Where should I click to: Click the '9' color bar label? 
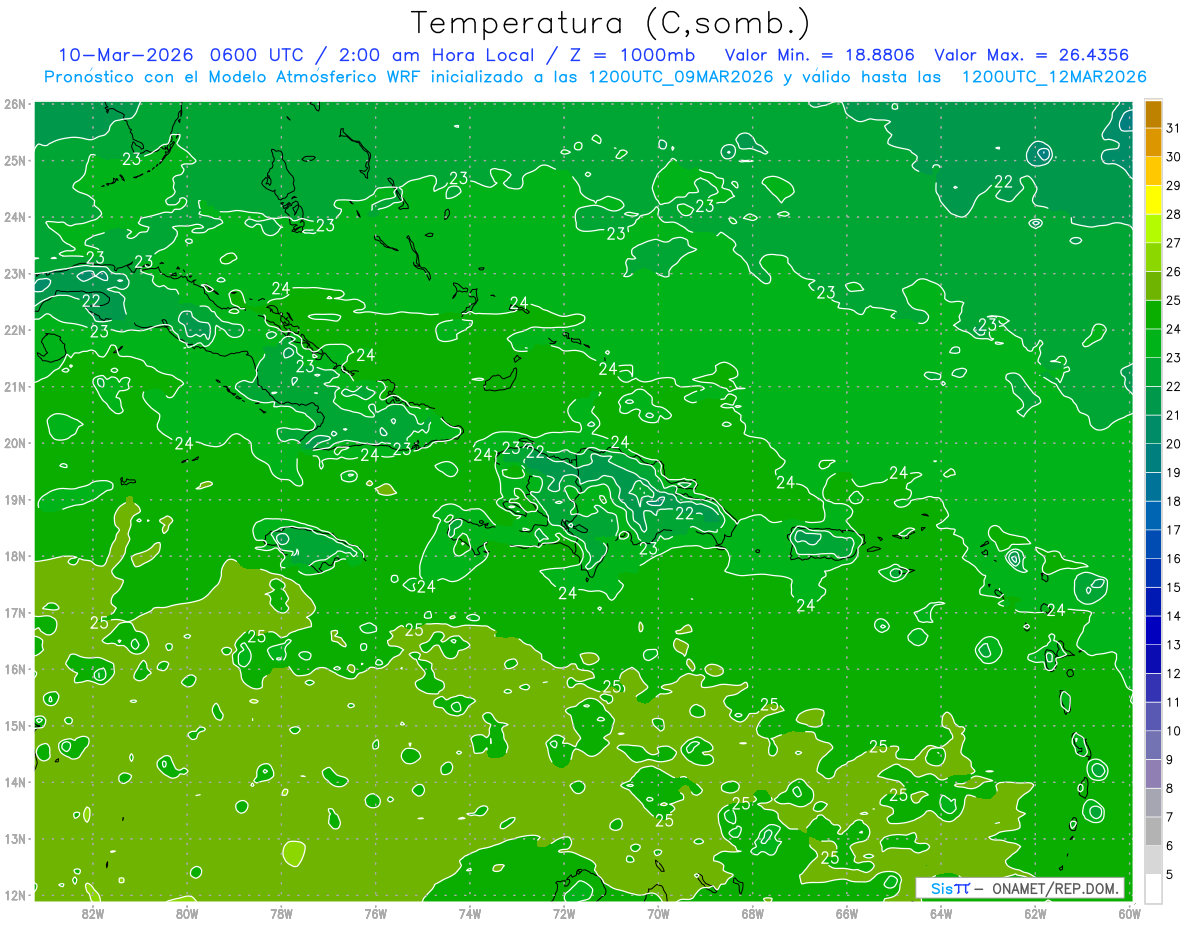(1171, 760)
